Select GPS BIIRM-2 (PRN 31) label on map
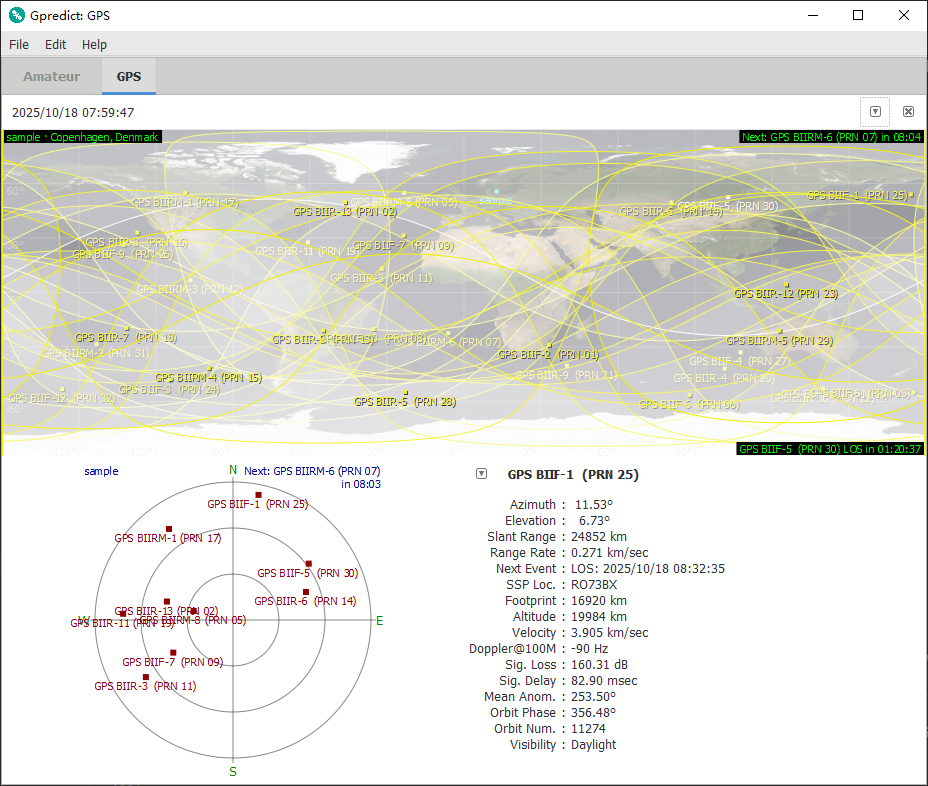928x786 pixels. coord(96,353)
